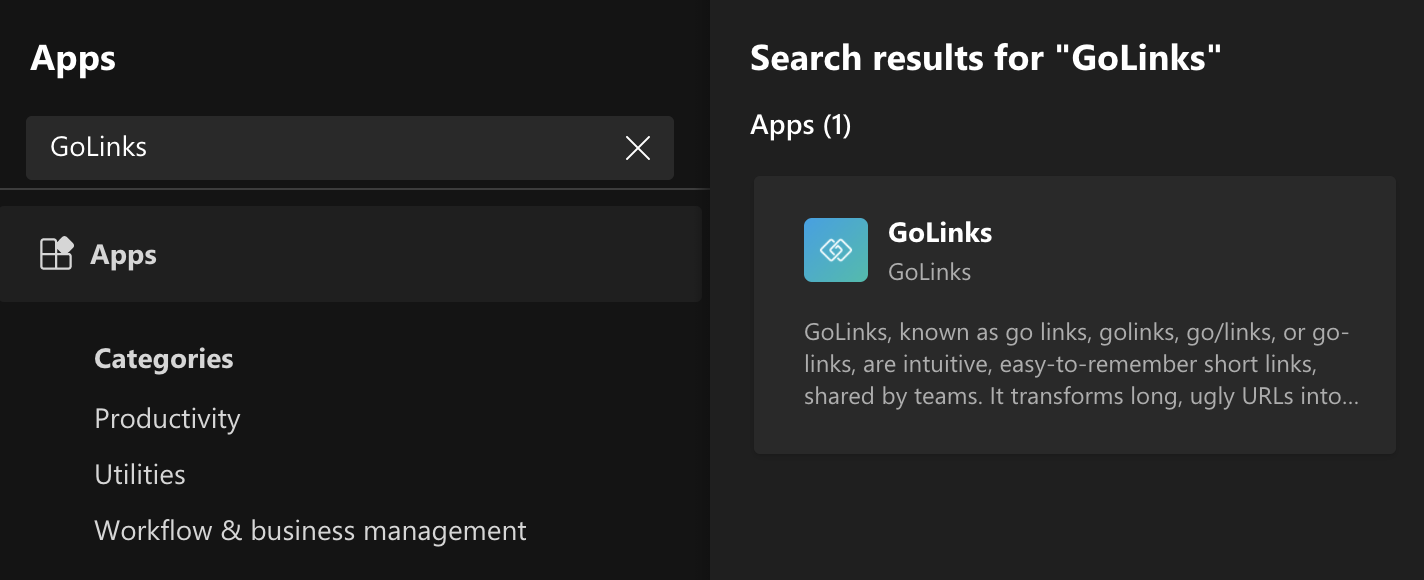This screenshot has height=580, width=1424.
Task: Click the GoLinks search term text
Action: point(97,147)
